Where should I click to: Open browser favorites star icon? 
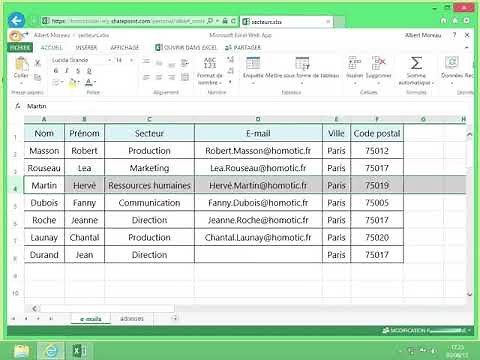pos(455,21)
